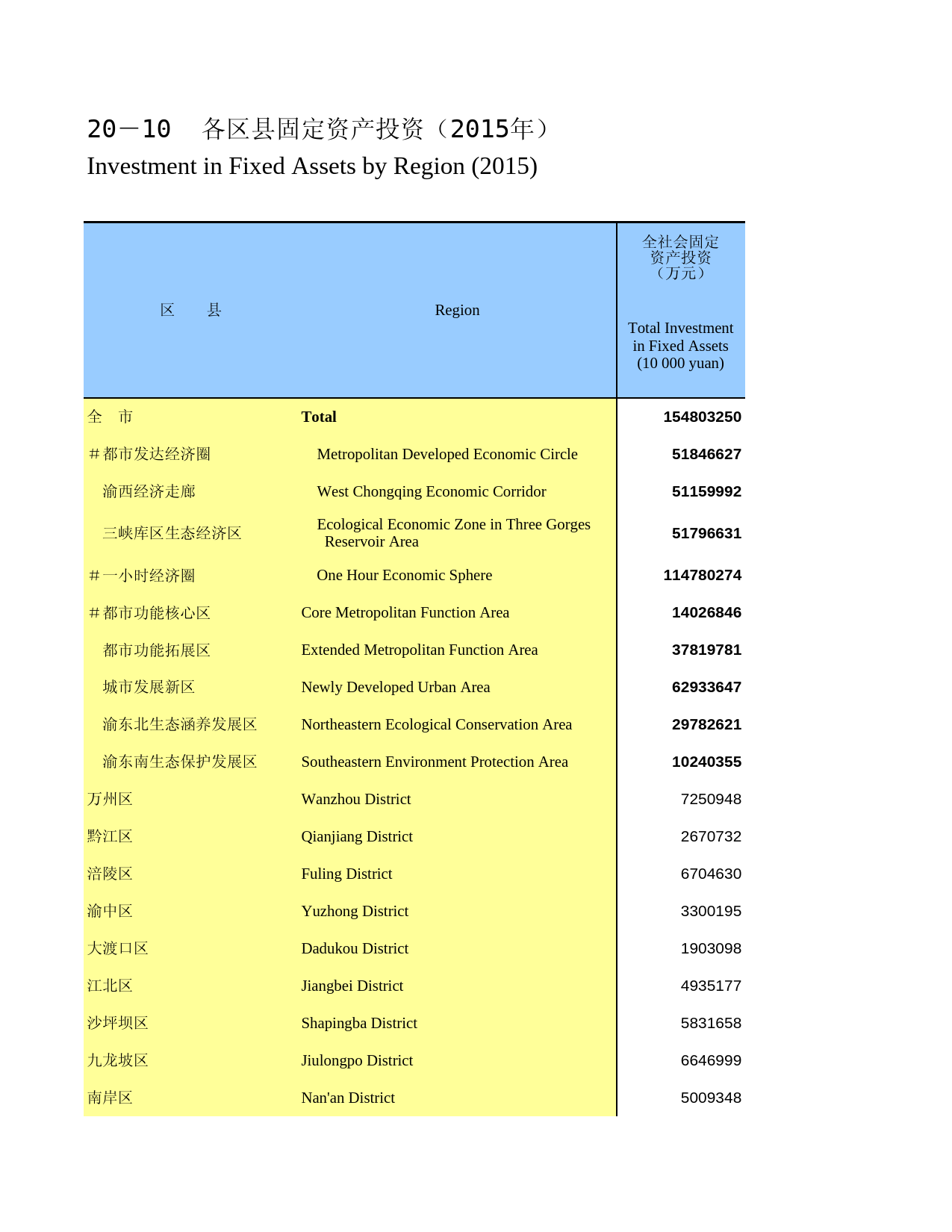Click the Chinese label 黔江区
The image size is (952, 1232).
(110, 836)
